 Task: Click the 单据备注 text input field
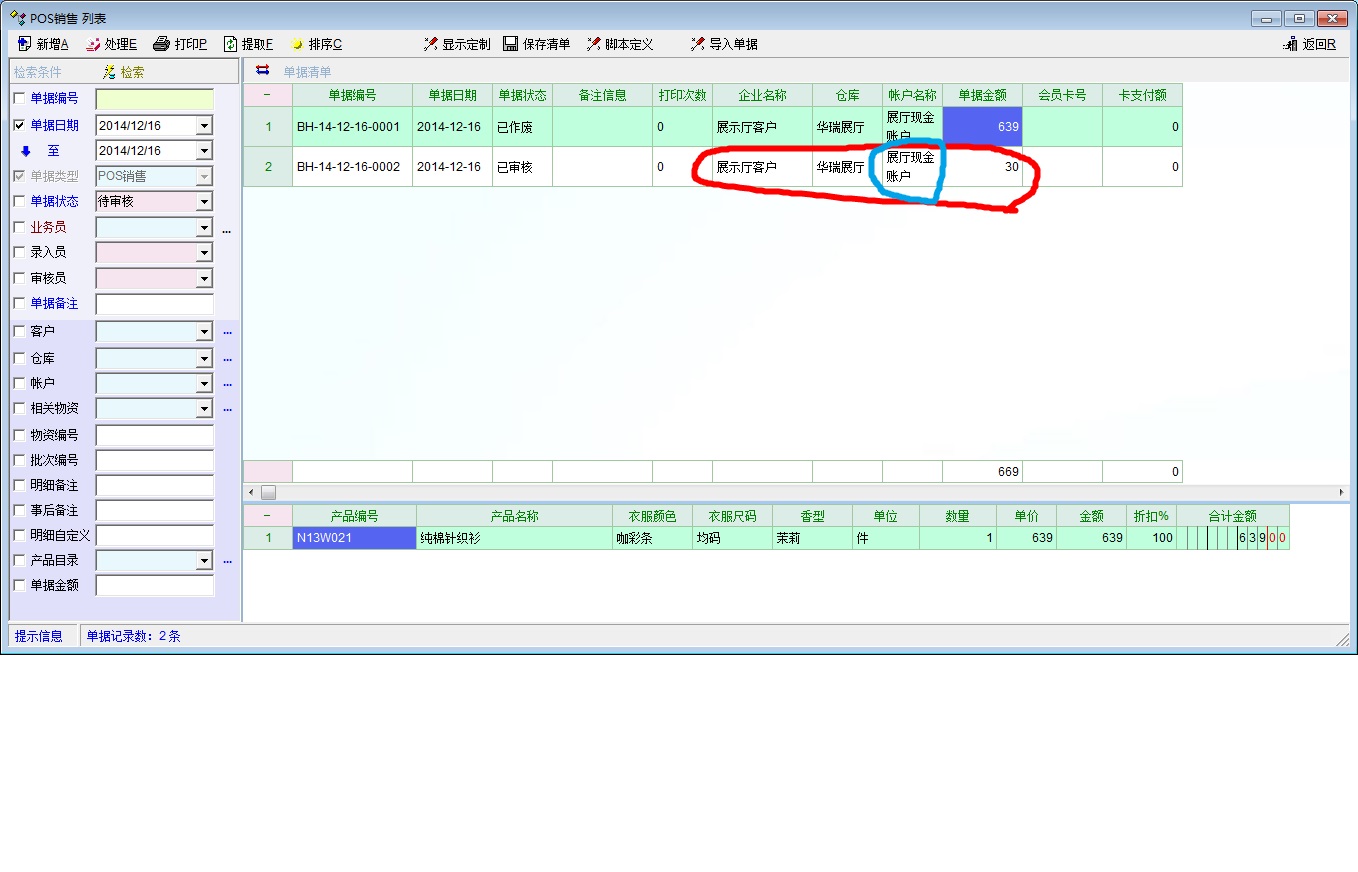click(x=155, y=304)
